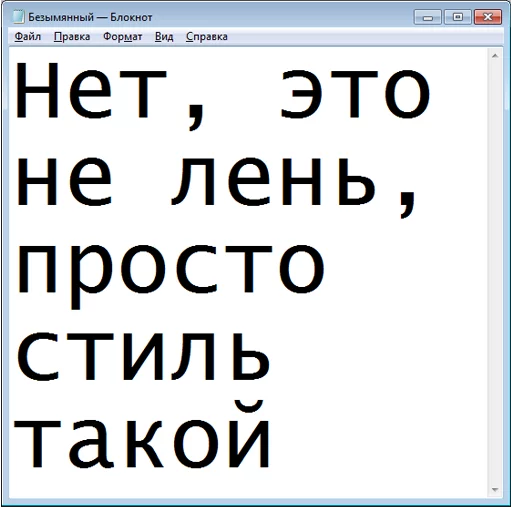Click the word "лень," in second line
This screenshot has width=512, height=507.
tap(294, 187)
